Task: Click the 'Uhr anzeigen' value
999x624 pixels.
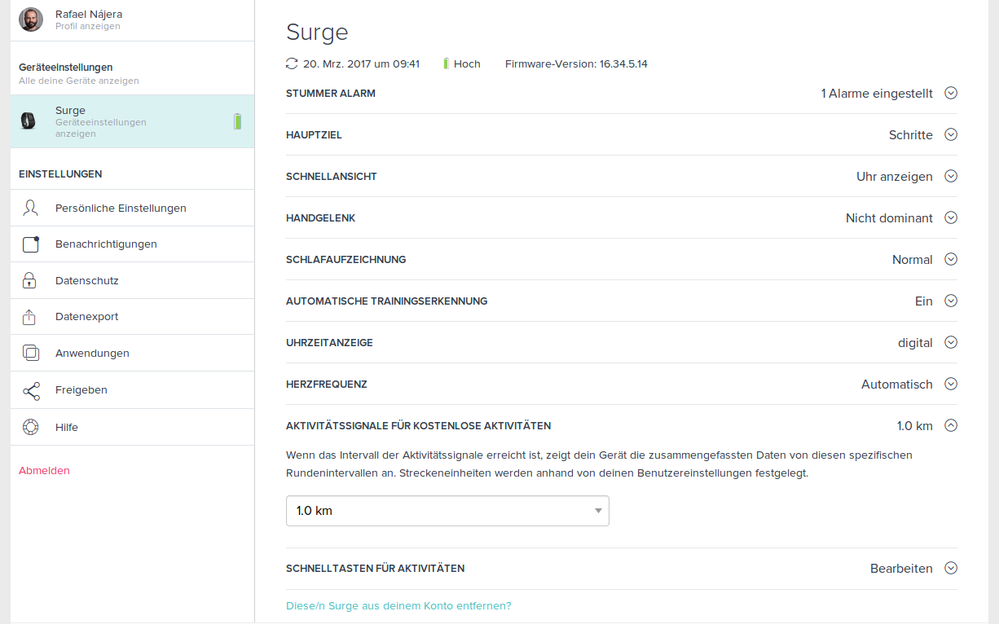Action: tap(894, 177)
